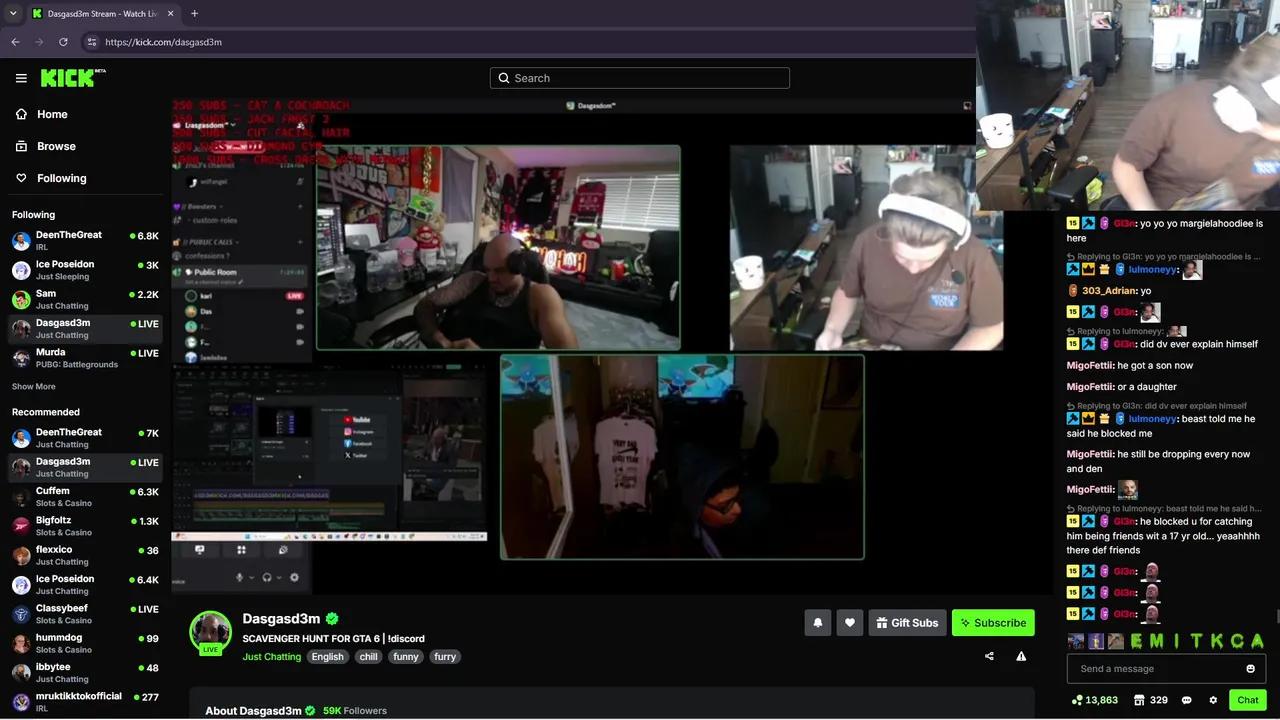Go back using the browser back arrow
Viewport: 1280px width, 720px height.
point(15,42)
